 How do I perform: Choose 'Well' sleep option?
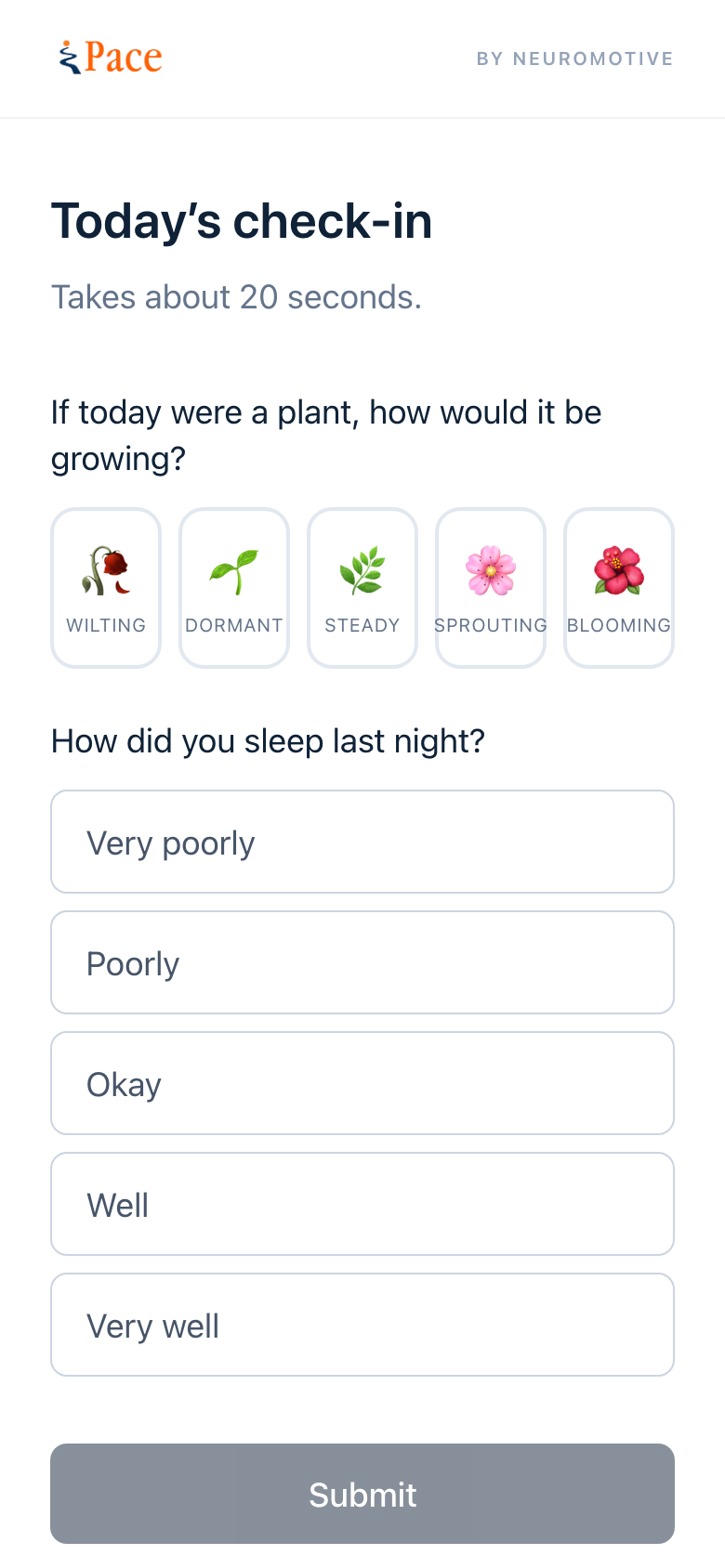362,1204
